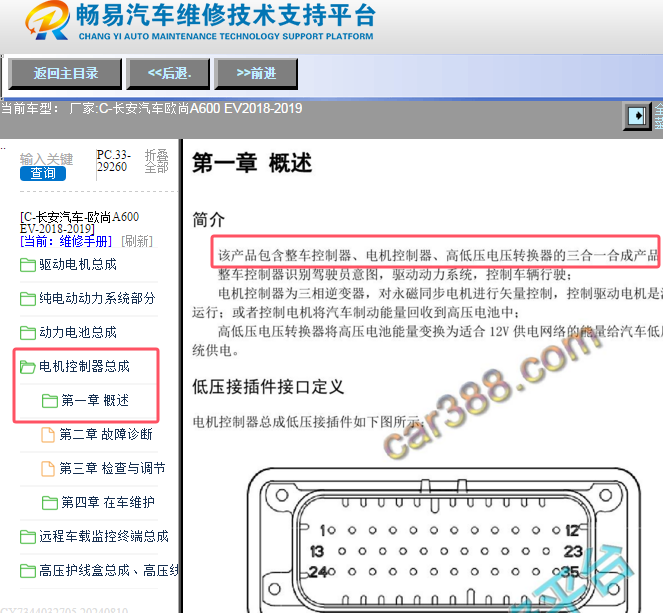Toggle the panel arrow icon at top right
Screen dimensions: 663x613
click(637, 115)
